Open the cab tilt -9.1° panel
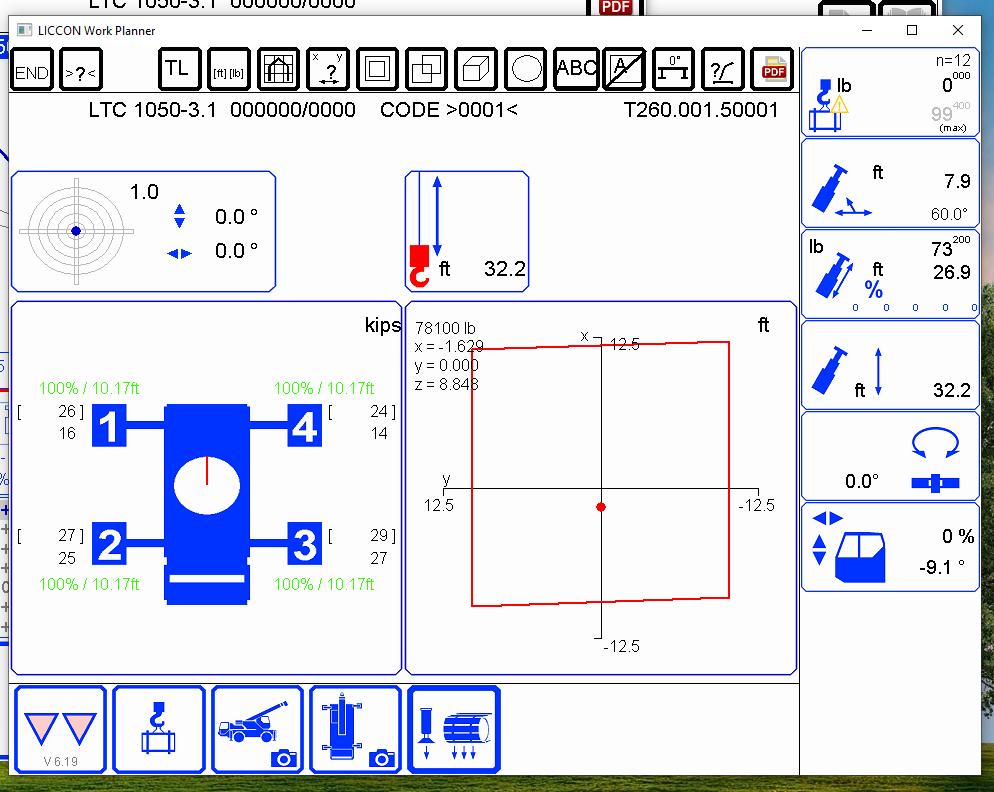This screenshot has width=994, height=792. 891,547
